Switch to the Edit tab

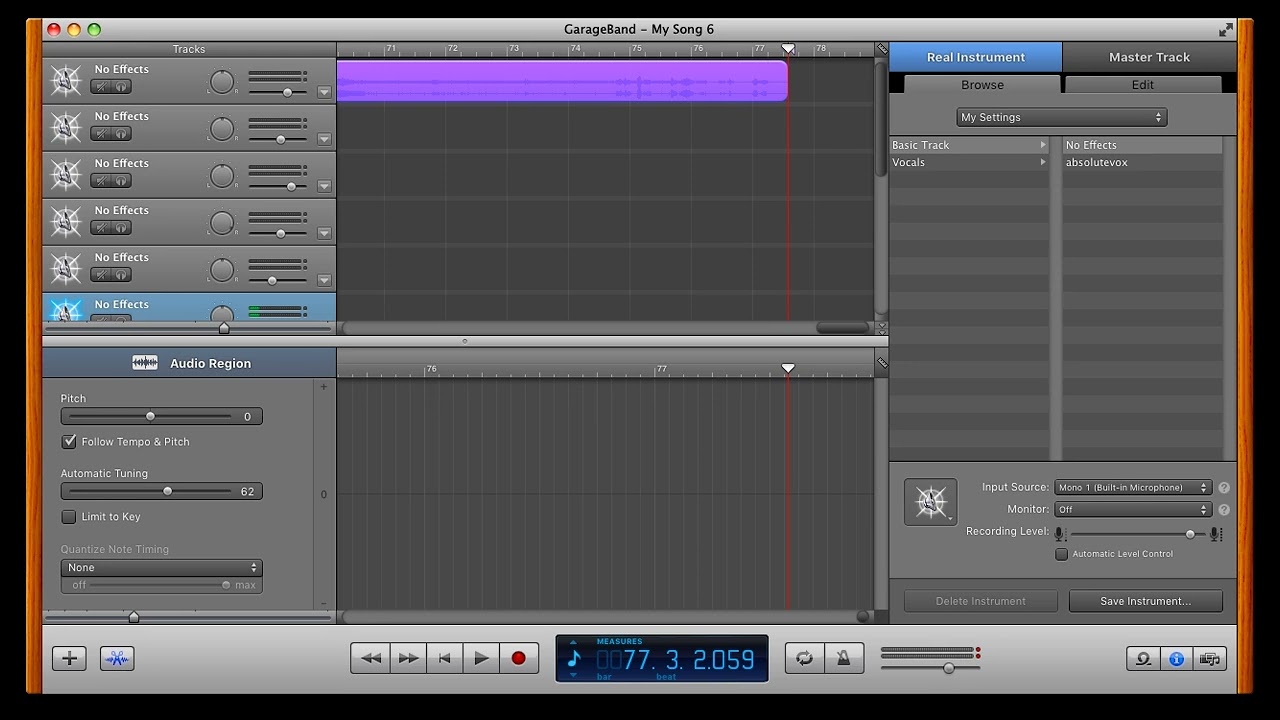tap(1142, 85)
